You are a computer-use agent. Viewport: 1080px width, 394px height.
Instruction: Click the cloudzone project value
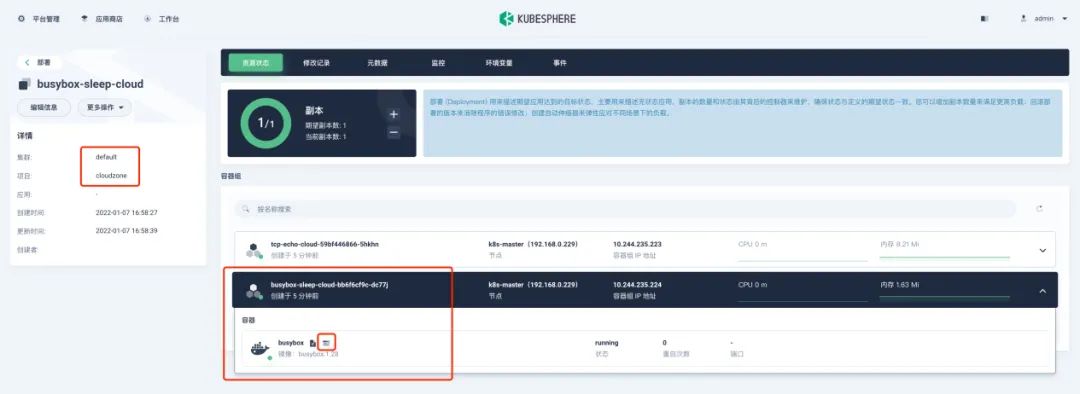click(x=111, y=175)
